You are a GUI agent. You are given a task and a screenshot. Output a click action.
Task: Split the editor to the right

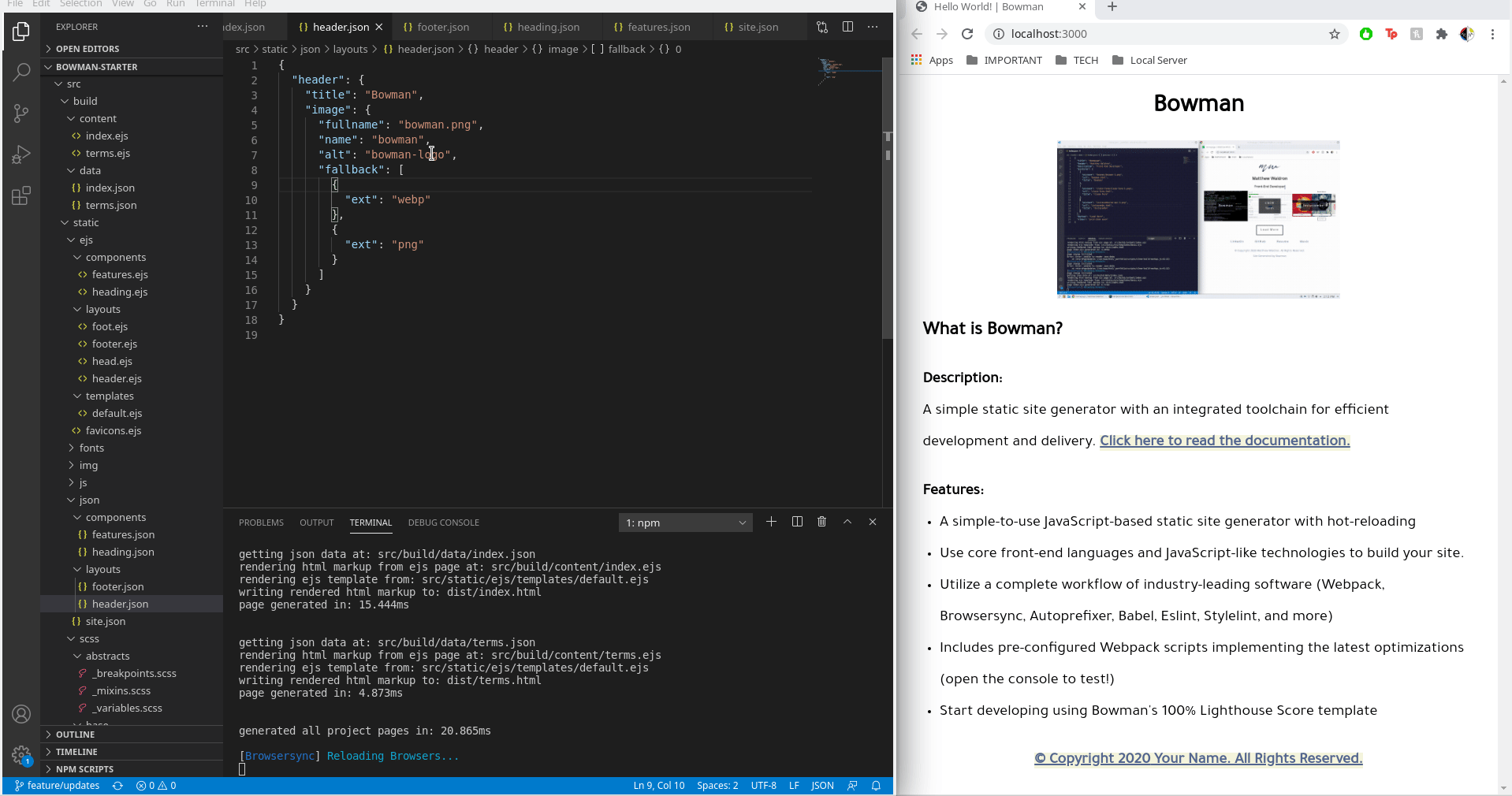click(x=847, y=27)
